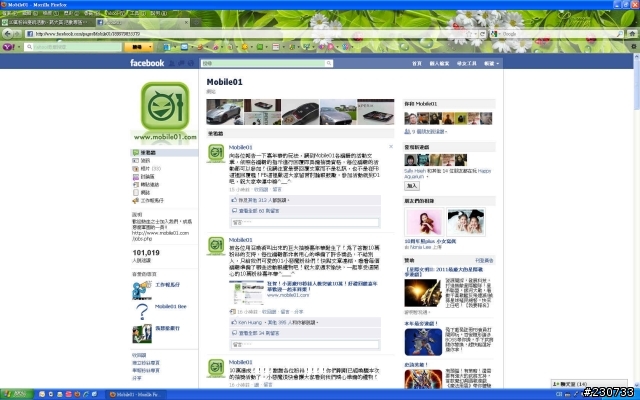Open the Google search engine selector dropdown
This screenshot has height=400, width=640.
click(x=500, y=34)
